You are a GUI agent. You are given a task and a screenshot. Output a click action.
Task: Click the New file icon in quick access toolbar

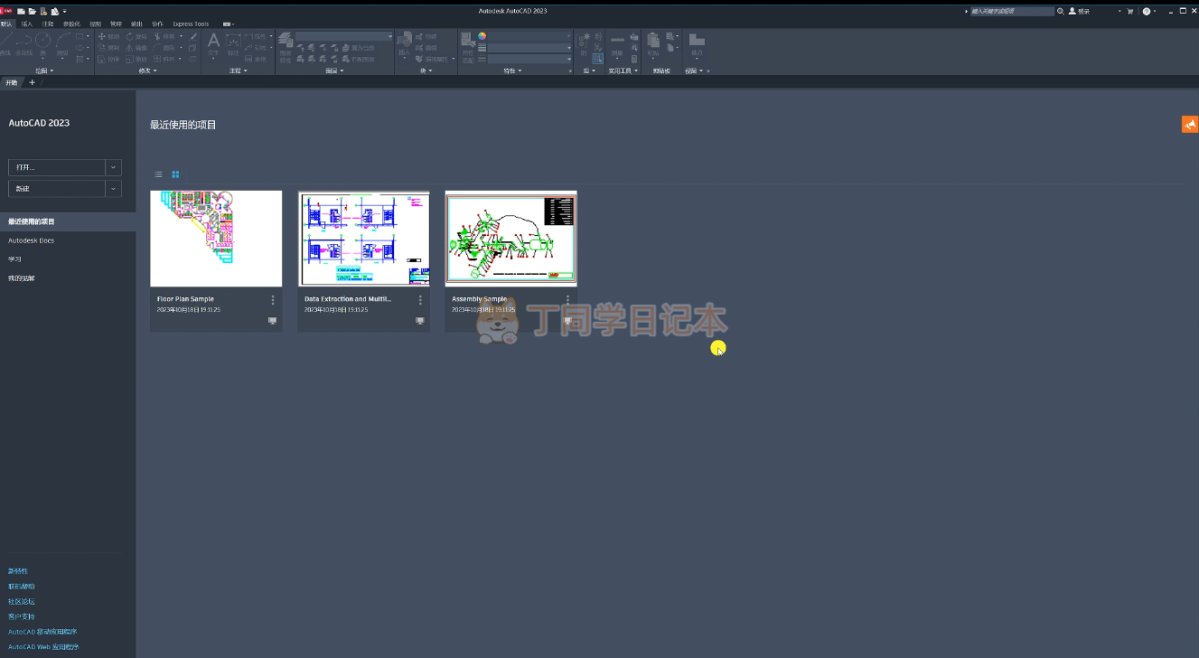(x=21, y=11)
